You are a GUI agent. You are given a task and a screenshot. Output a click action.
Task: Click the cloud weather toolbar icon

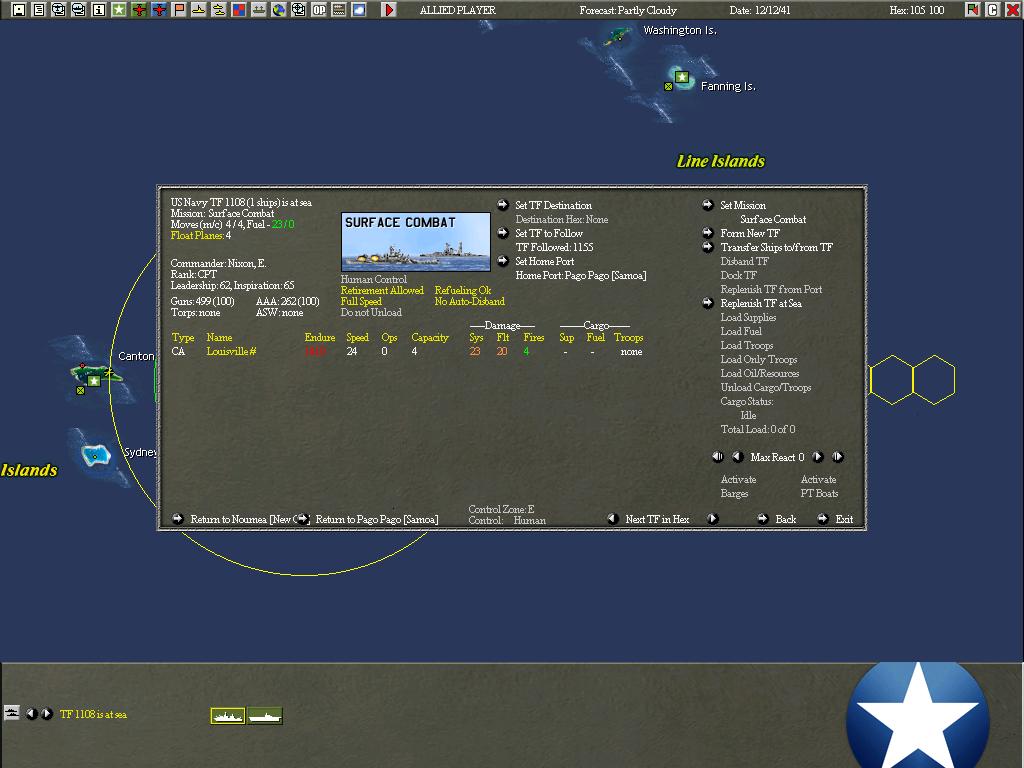(x=359, y=10)
